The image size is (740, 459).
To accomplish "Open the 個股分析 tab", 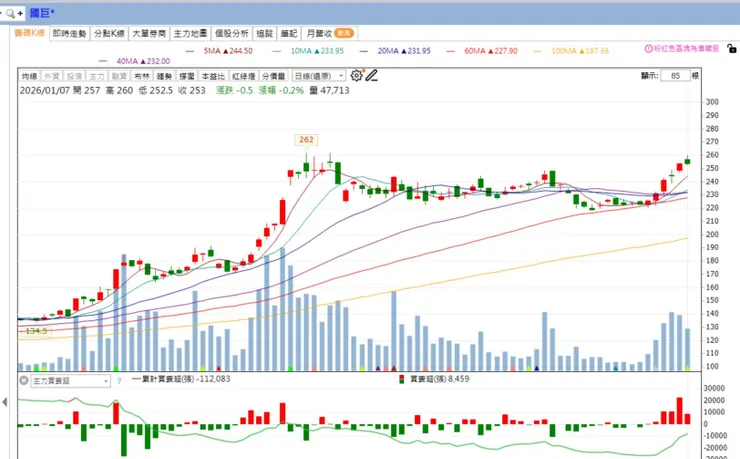I will point(231,33).
